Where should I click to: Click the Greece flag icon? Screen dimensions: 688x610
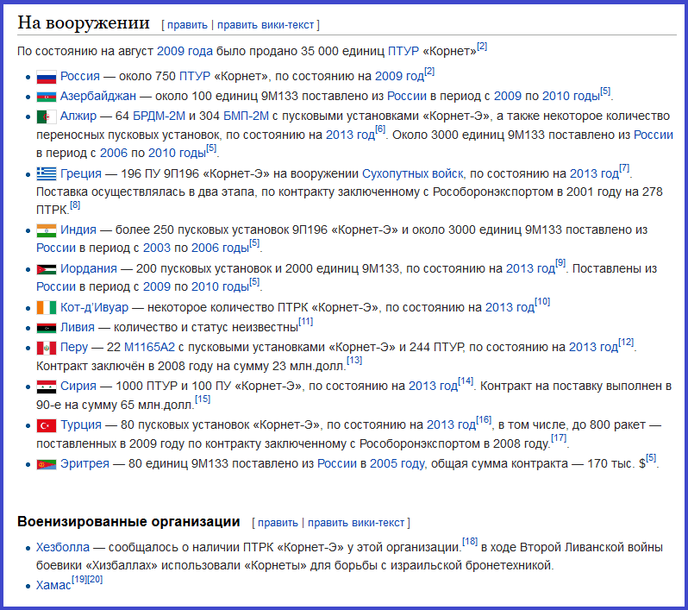(46, 174)
